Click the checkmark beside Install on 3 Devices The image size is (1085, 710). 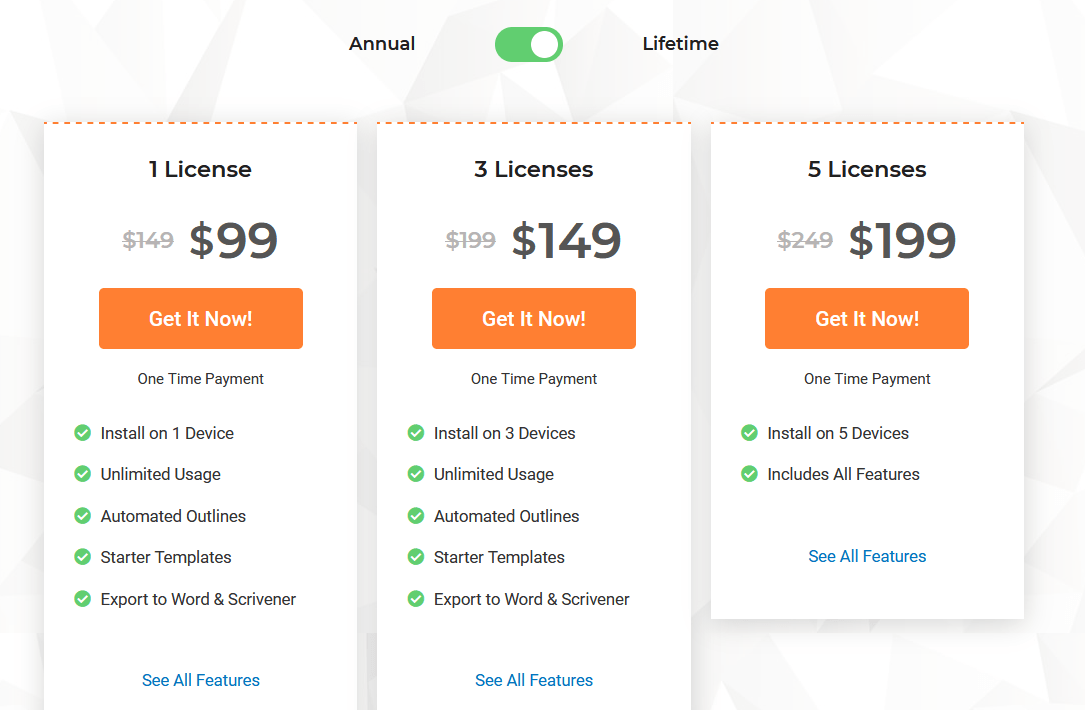click(416, 433)
